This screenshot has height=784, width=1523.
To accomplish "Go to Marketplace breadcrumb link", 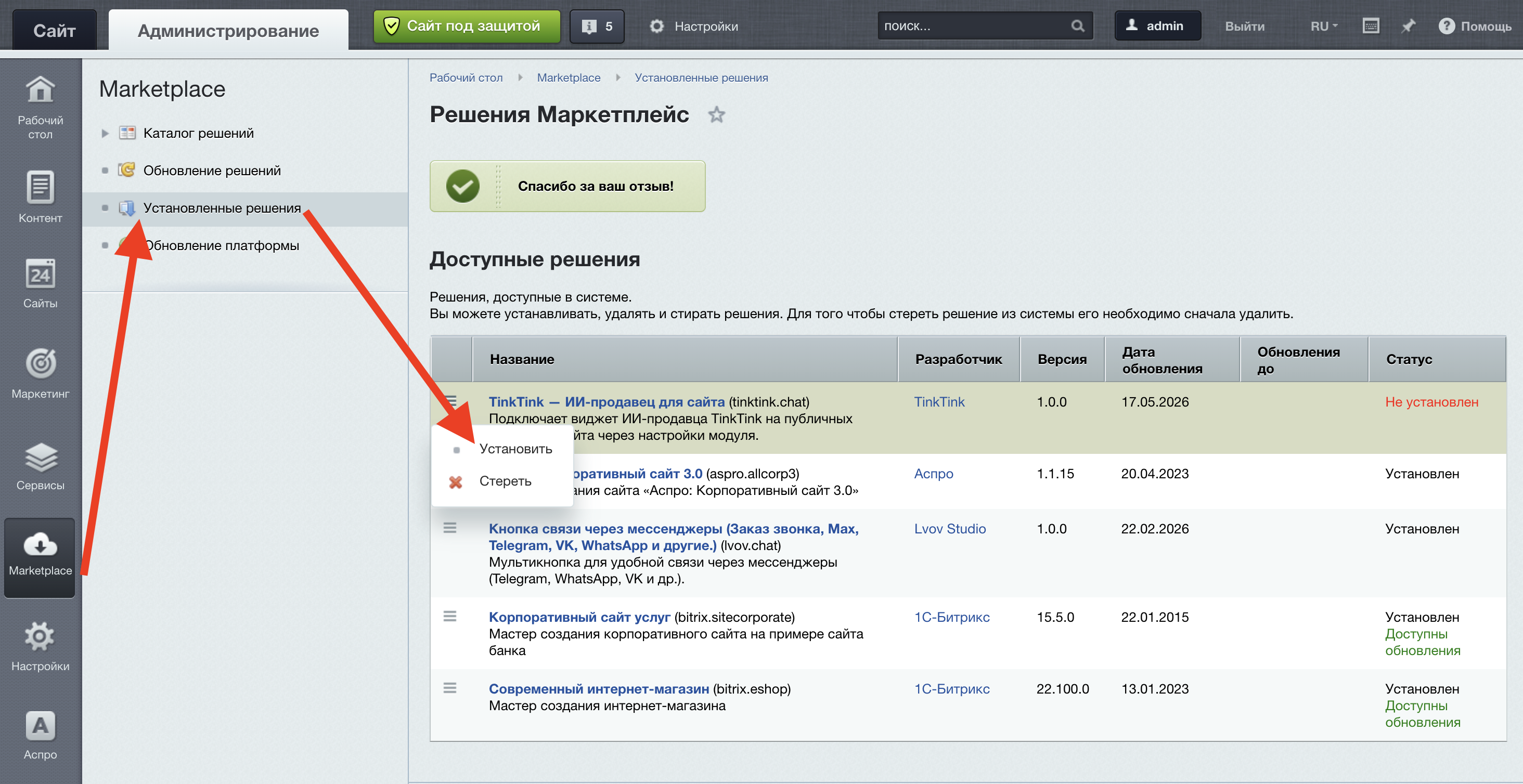I will coord(568,77).
